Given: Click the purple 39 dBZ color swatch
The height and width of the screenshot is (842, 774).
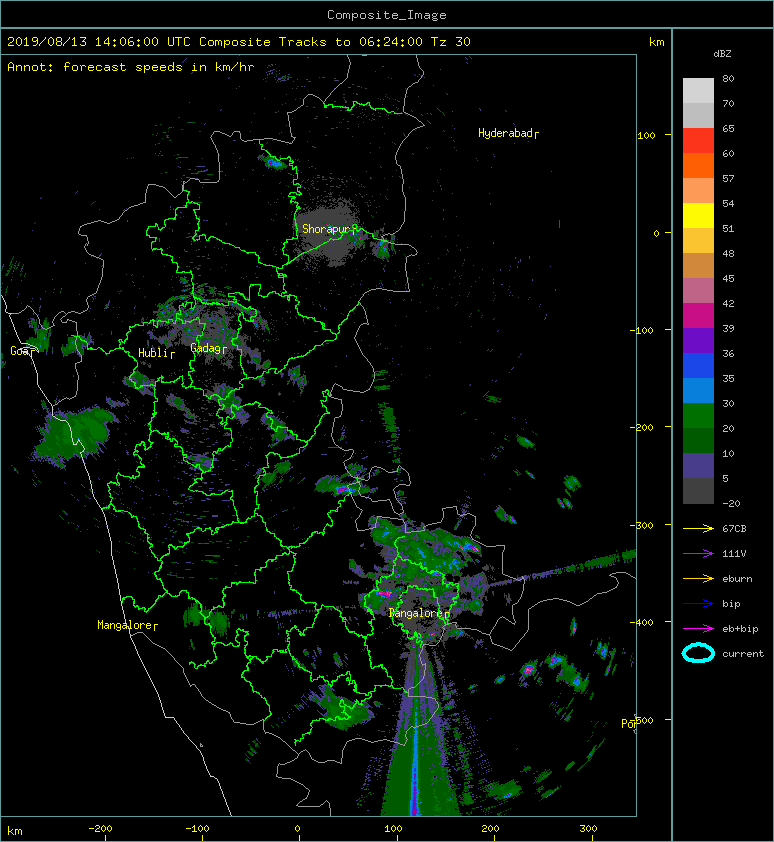Looking at the screenshot, I should coord(698,340).
